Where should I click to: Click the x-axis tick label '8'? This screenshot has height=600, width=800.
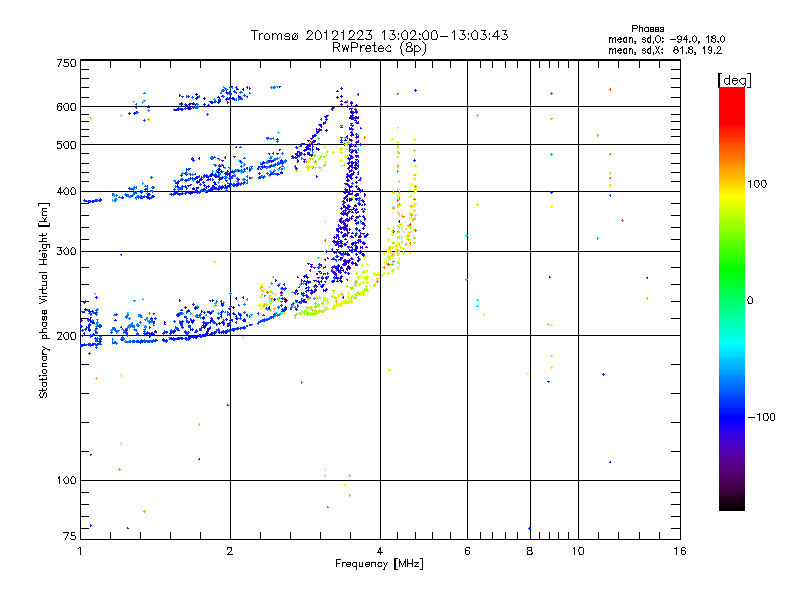click(x=530, y=551)
